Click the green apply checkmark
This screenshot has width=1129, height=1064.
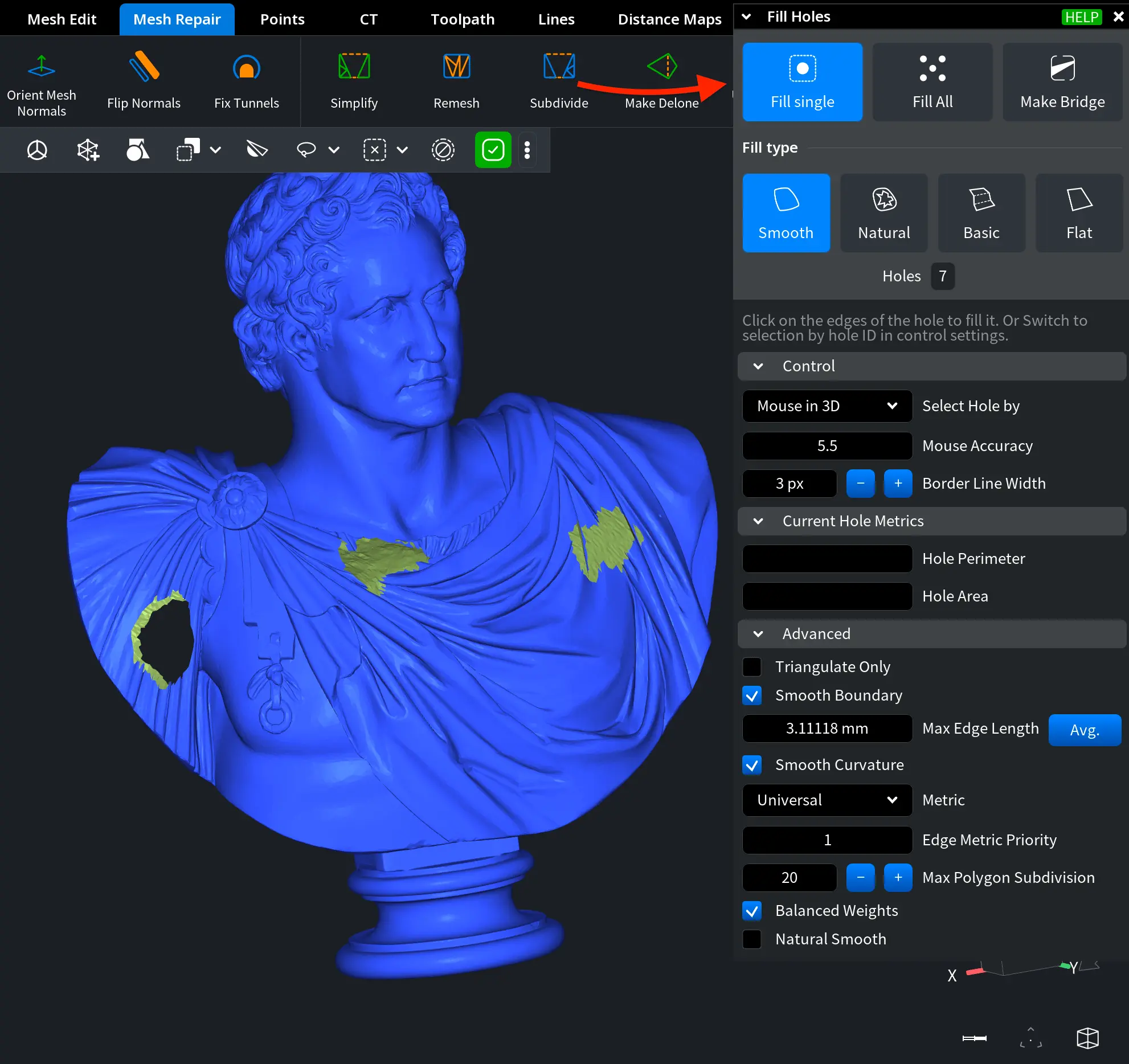coord(492,150)
